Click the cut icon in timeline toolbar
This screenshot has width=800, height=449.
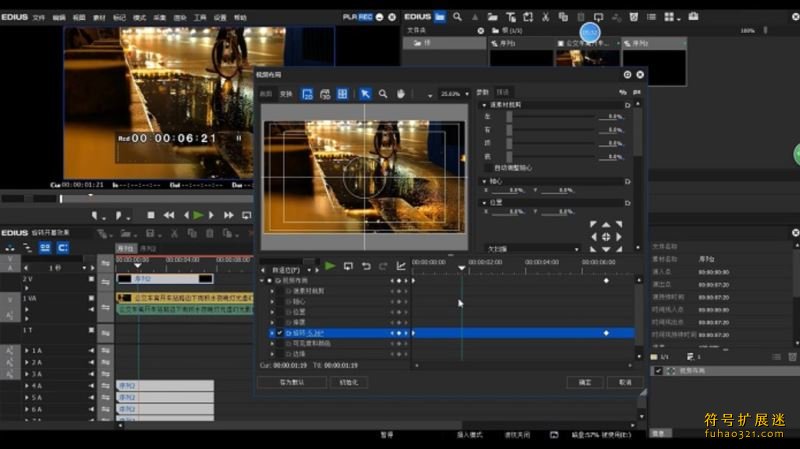click(174, 233)
